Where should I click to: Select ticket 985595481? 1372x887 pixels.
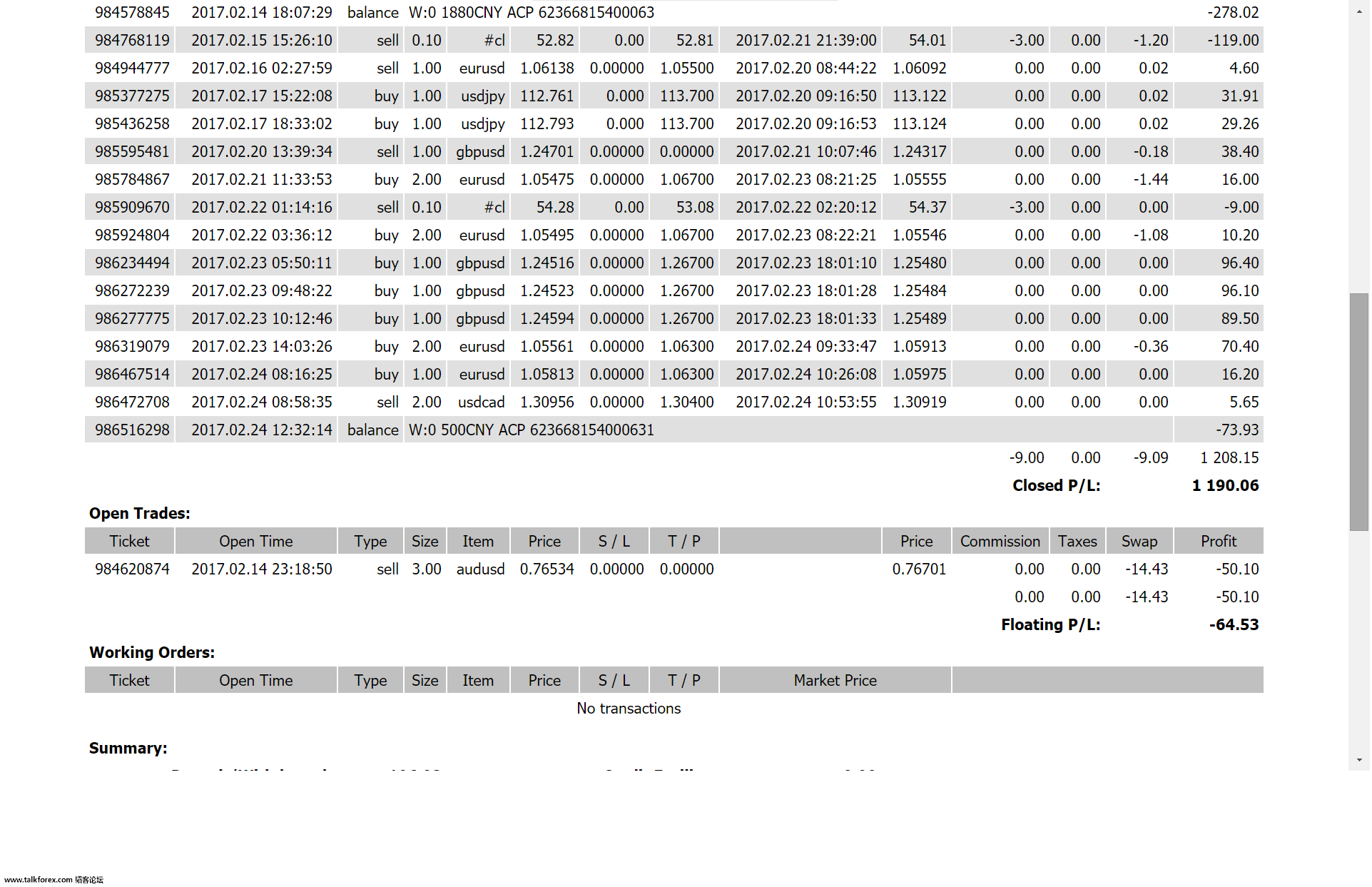pyautogui.click(x=132, y=152)
